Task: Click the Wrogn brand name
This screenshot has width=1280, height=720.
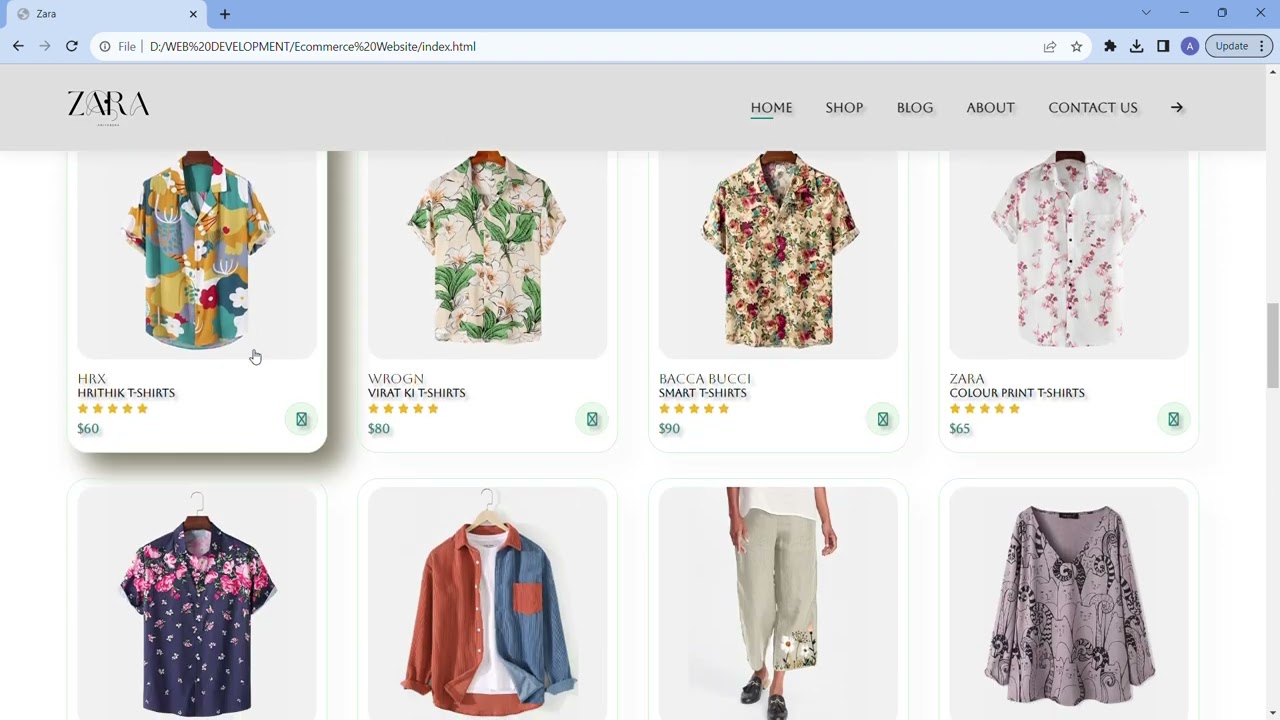Action: click(396, 379)
